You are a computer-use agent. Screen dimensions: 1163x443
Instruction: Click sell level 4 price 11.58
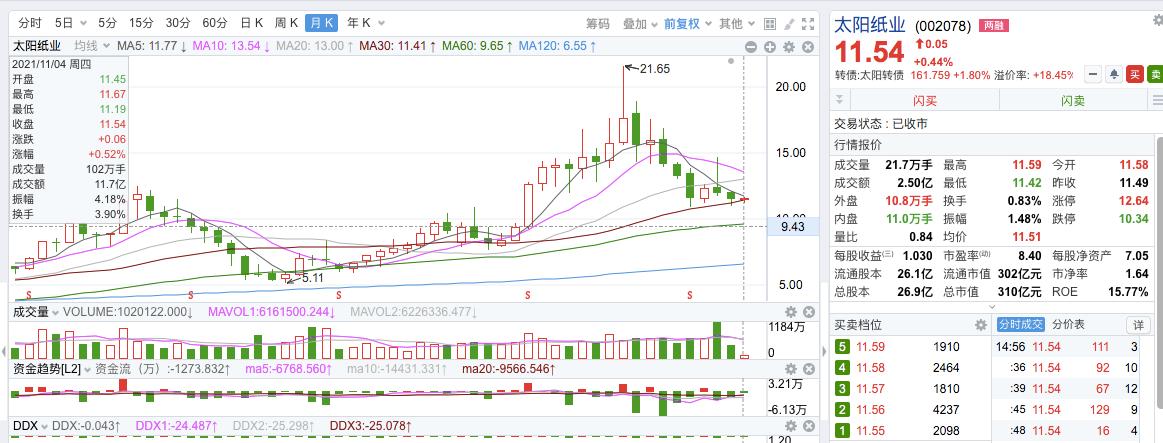tap(871, 367)
